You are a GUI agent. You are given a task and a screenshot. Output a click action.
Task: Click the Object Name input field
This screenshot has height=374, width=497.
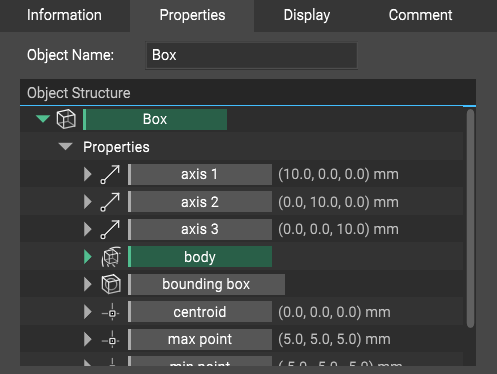coord(252,55)
